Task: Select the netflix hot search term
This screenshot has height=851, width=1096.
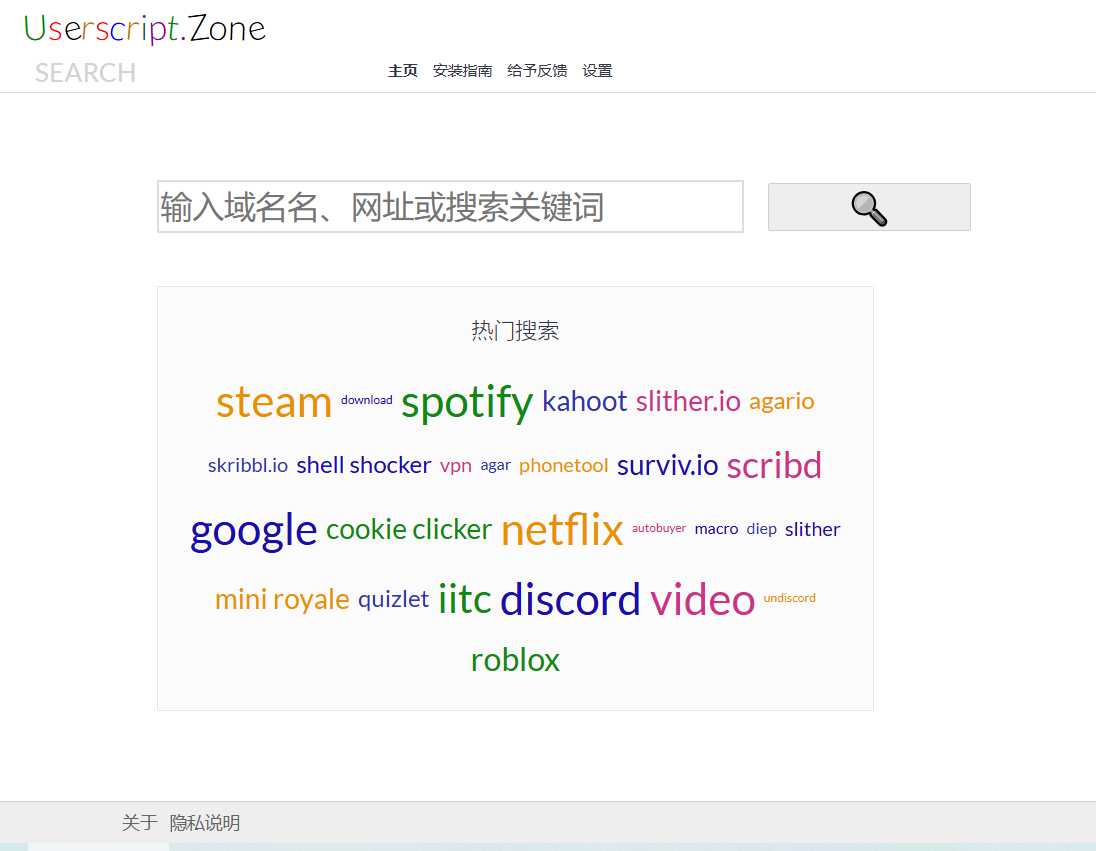Action: [x=562, y=530]
